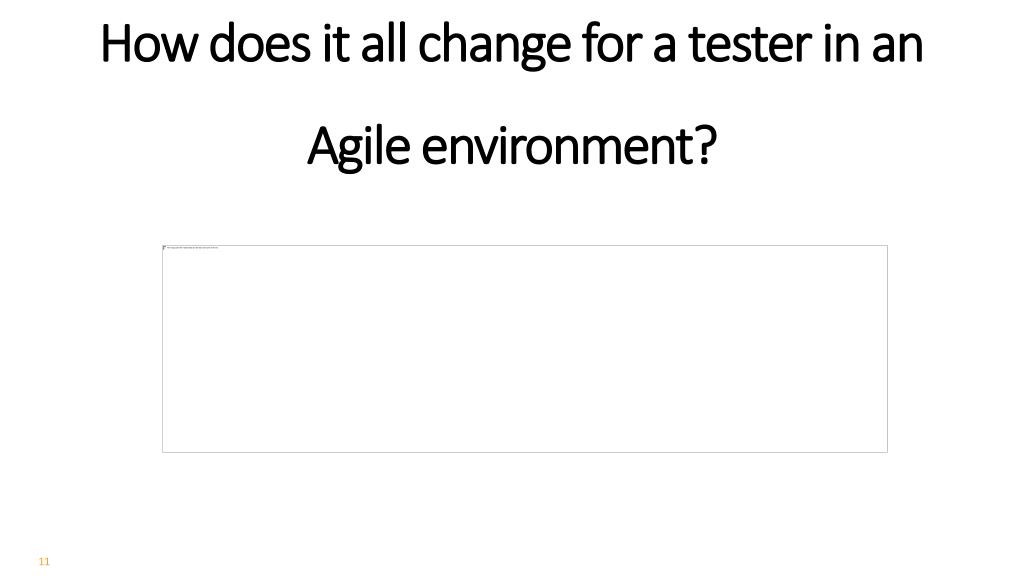Click the right border of the image placeholder
Viewport: 1024px width, 576px height.
[888, 349]
